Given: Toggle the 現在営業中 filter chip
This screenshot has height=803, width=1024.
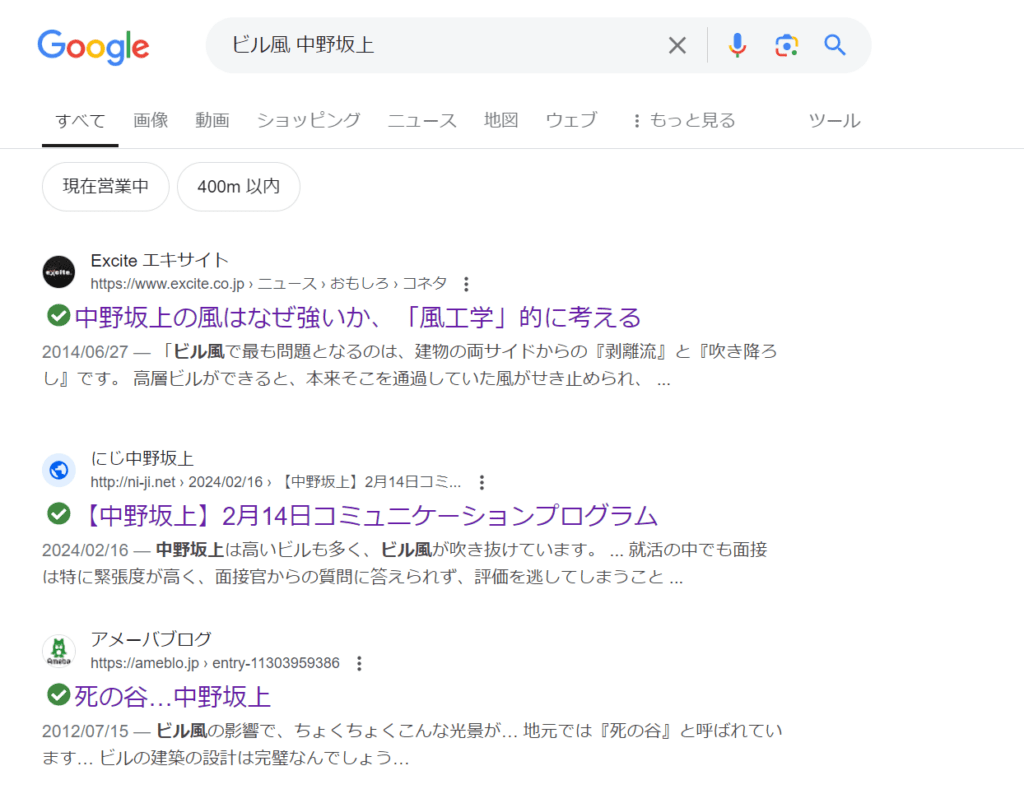Looking at the screenshot, I should [106, 187].
